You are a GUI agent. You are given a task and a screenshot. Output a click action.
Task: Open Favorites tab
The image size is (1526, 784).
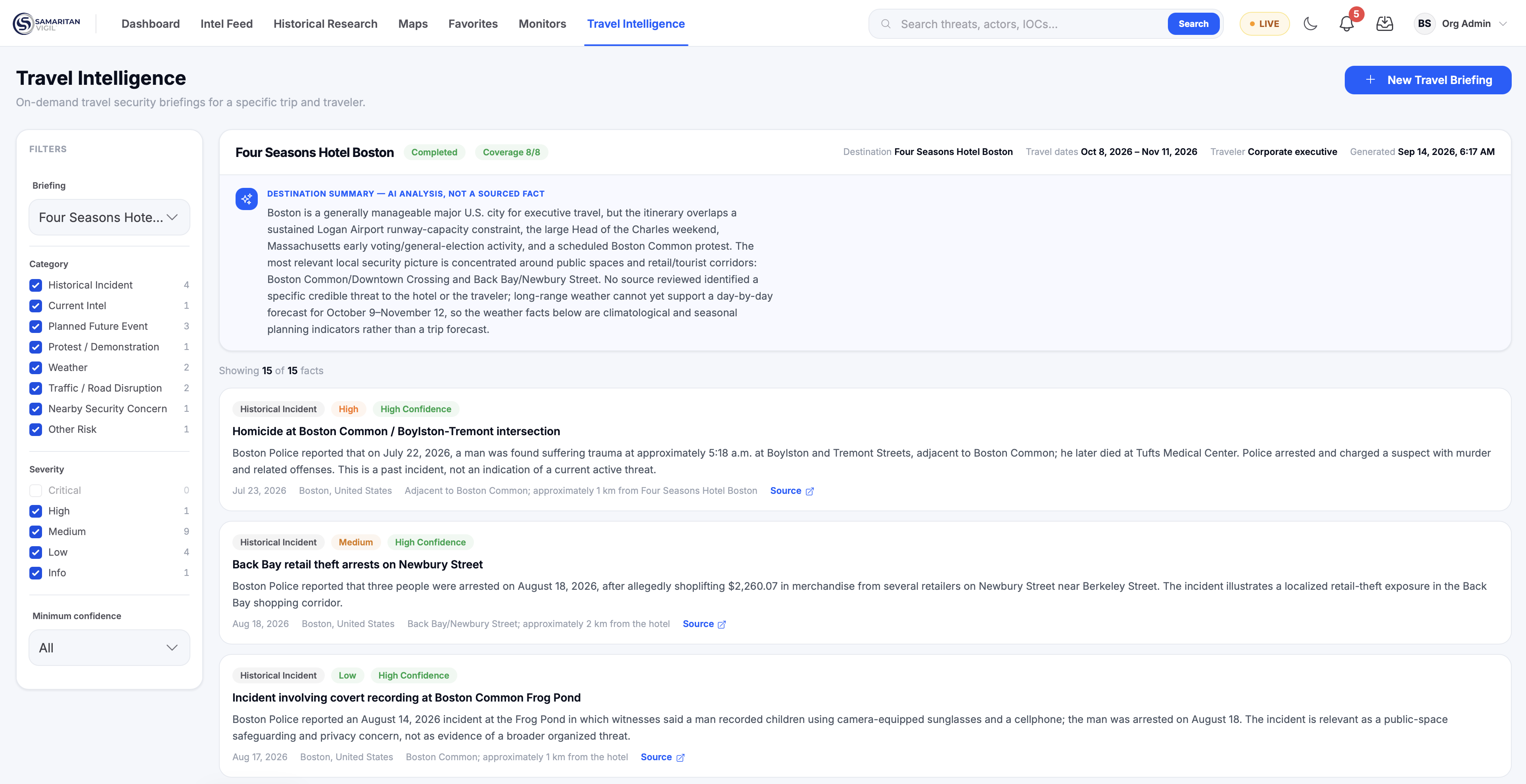(x=473, y=24)
